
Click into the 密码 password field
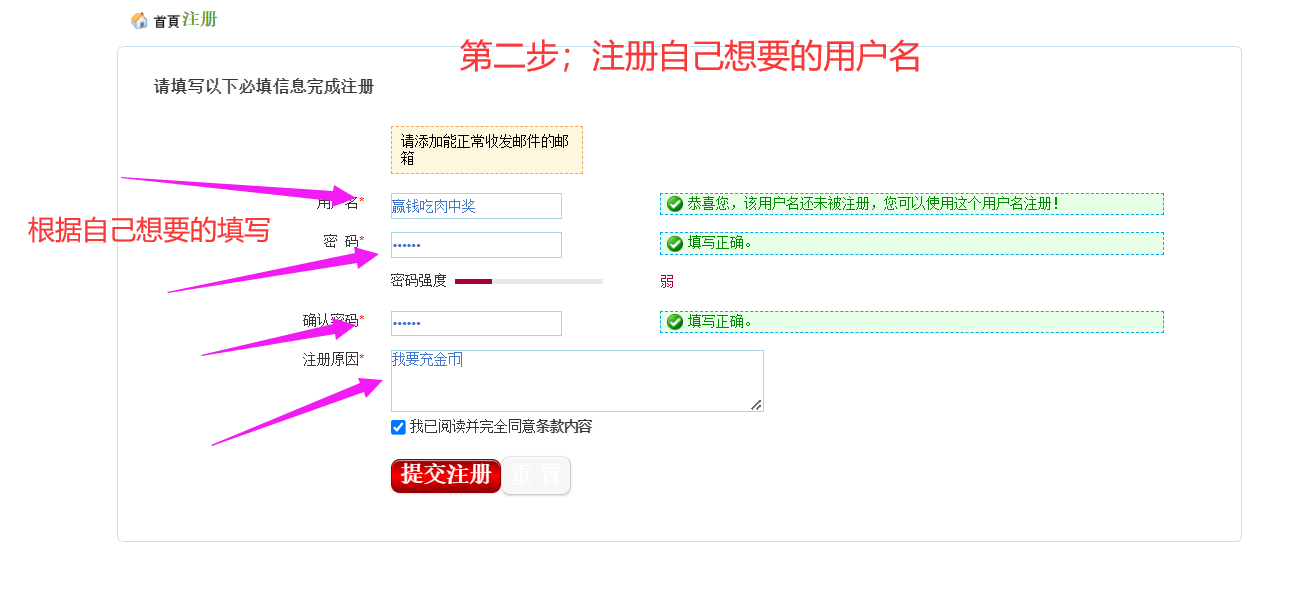476,245
